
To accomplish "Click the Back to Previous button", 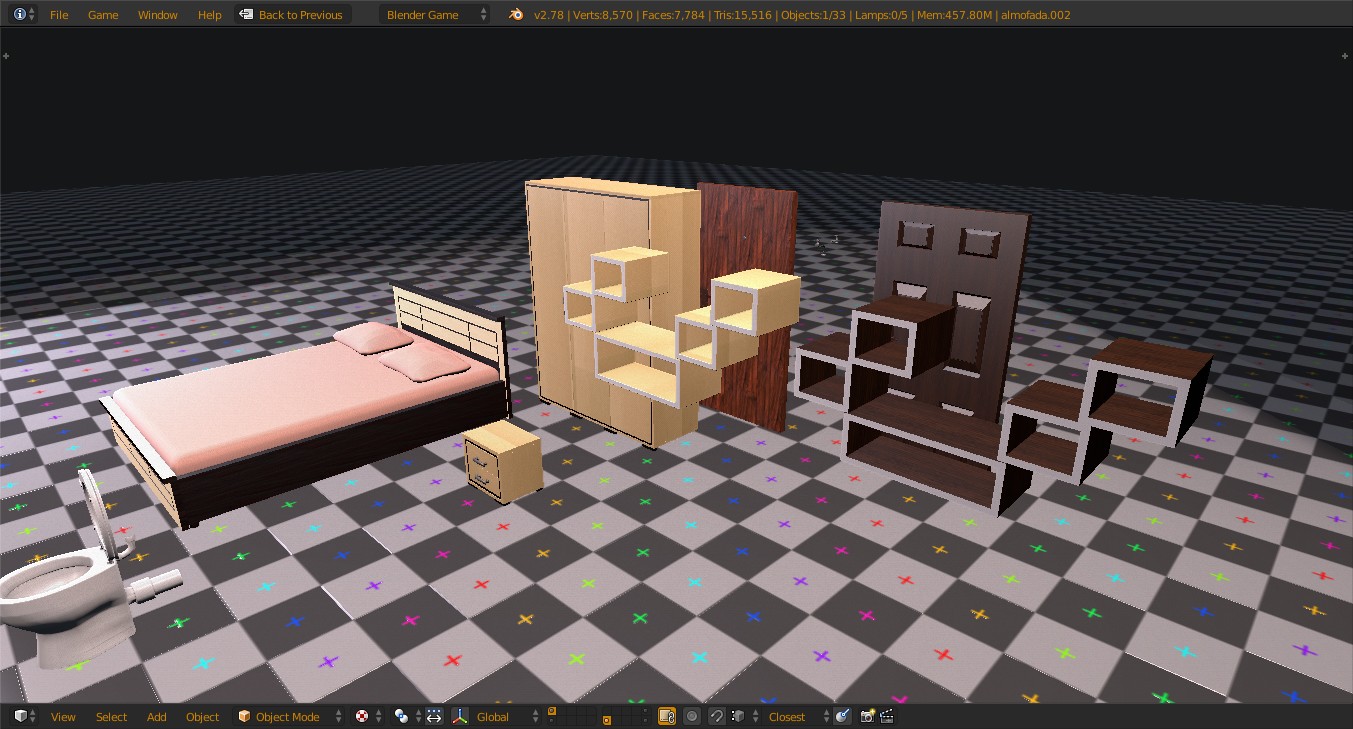I will point(292,15).
